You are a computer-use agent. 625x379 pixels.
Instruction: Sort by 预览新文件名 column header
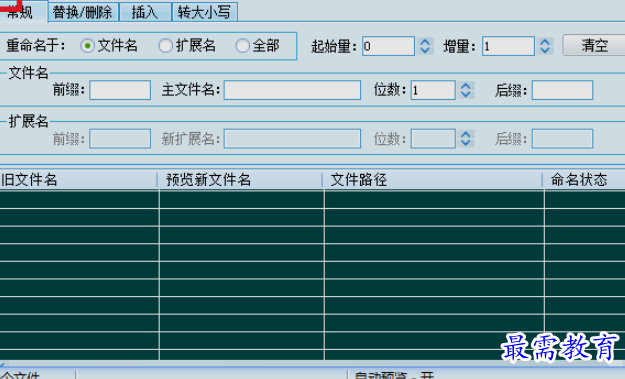(240, 180)
